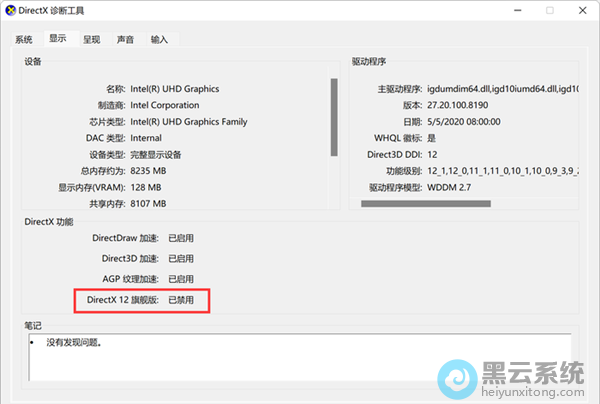This screenshot has height=404, width=600.
Task: Select the 显示 tab
Action: [x=58, y=39]
